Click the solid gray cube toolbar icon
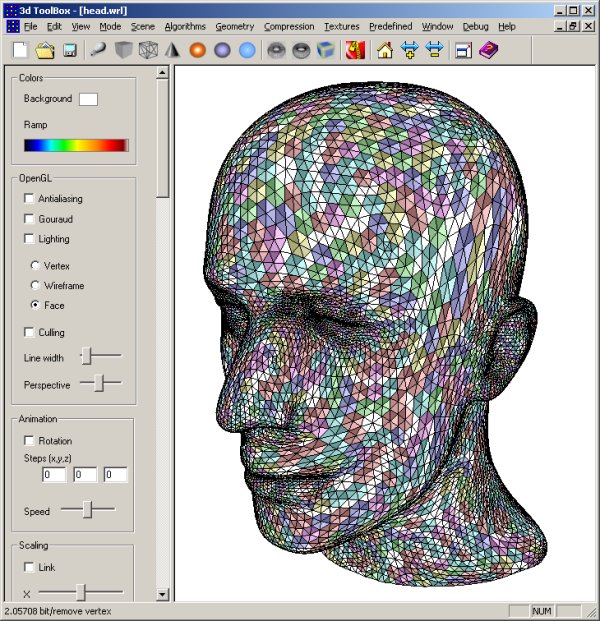This screenshot has height=621, width=600. click(x=122, y=50)
